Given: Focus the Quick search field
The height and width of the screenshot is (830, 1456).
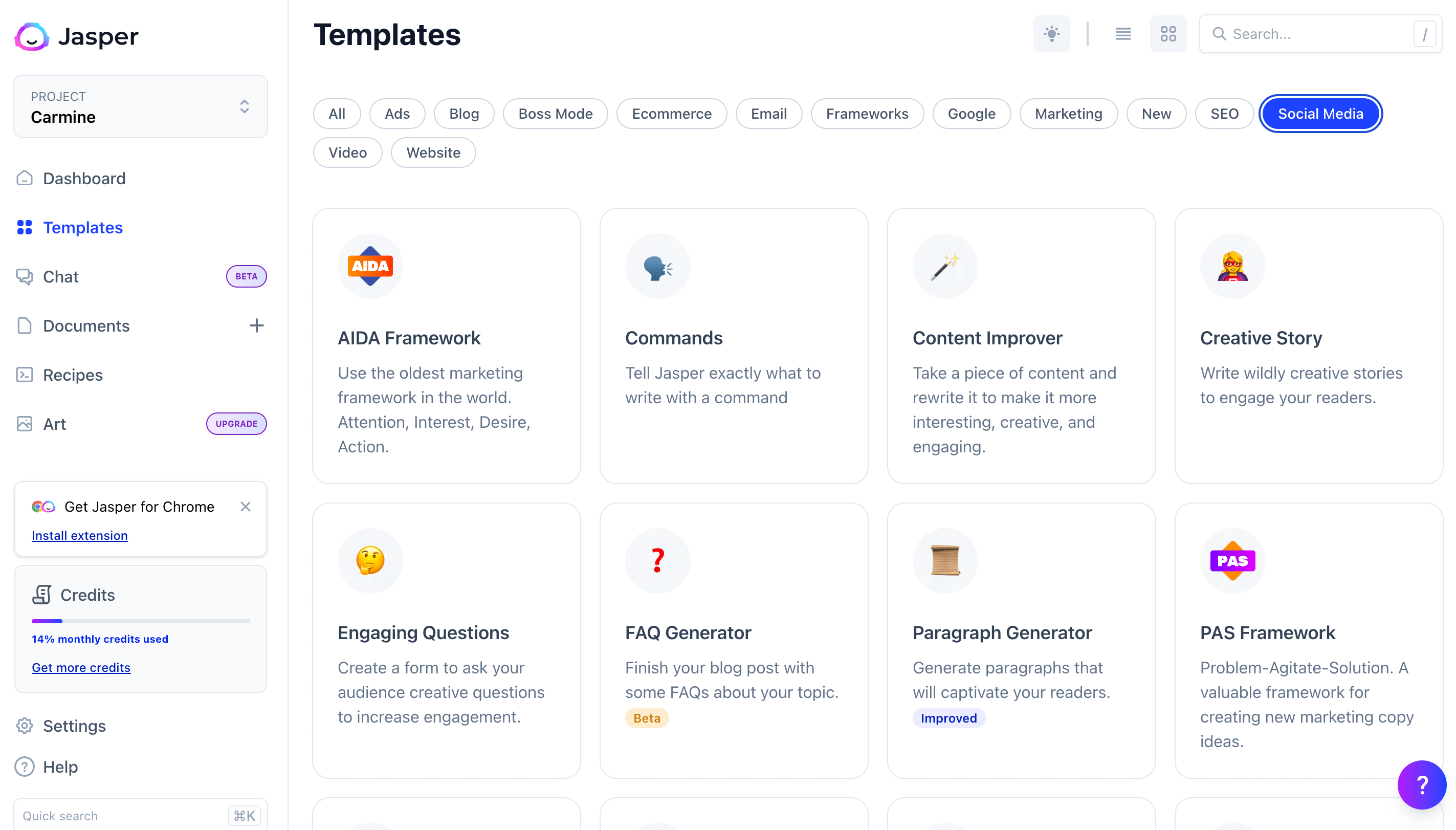Looking at the screenshot, I should pyautogui.click(x=140, y=815).
